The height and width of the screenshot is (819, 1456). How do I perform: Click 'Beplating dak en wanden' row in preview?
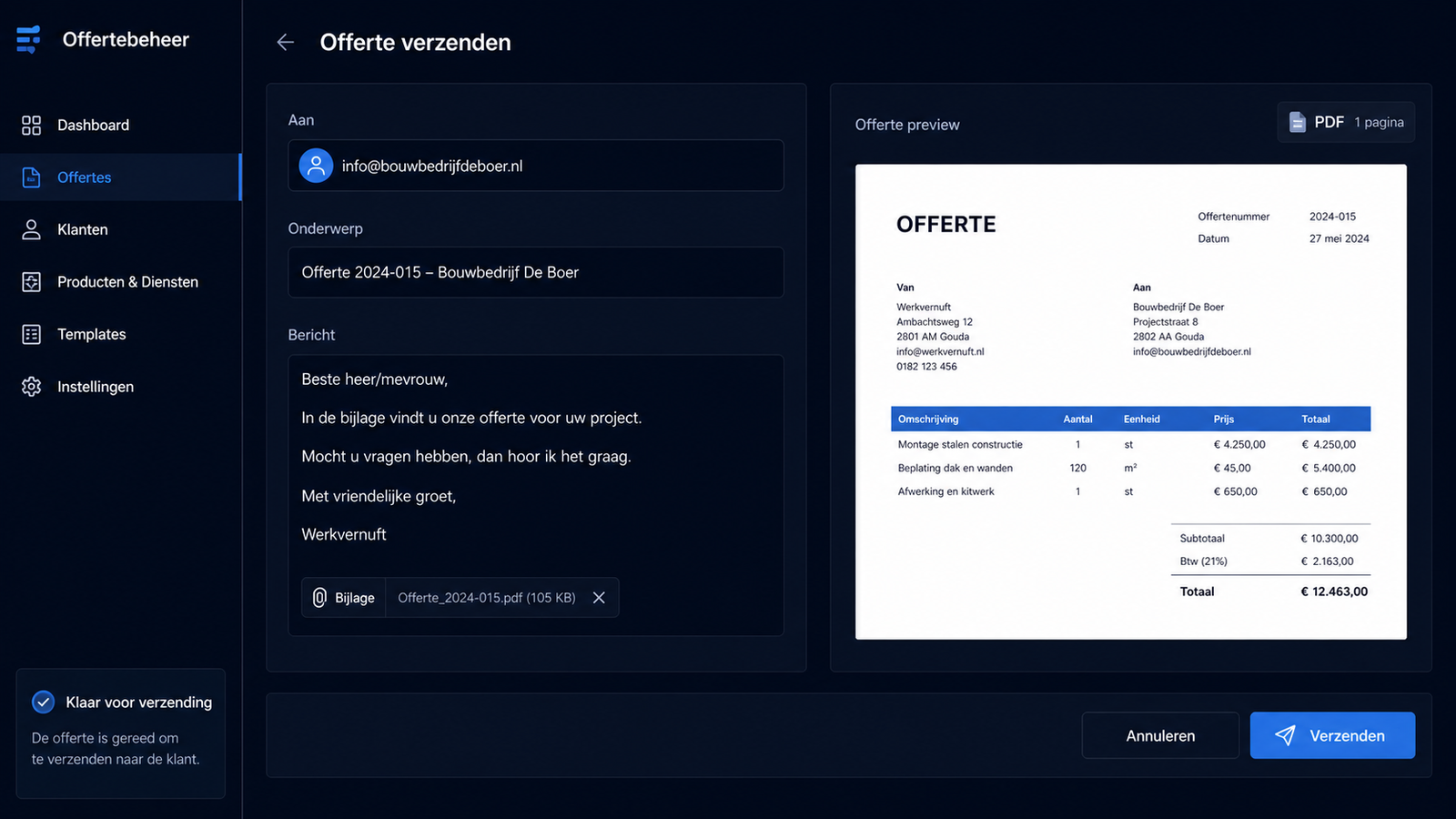click(1131, 468)
